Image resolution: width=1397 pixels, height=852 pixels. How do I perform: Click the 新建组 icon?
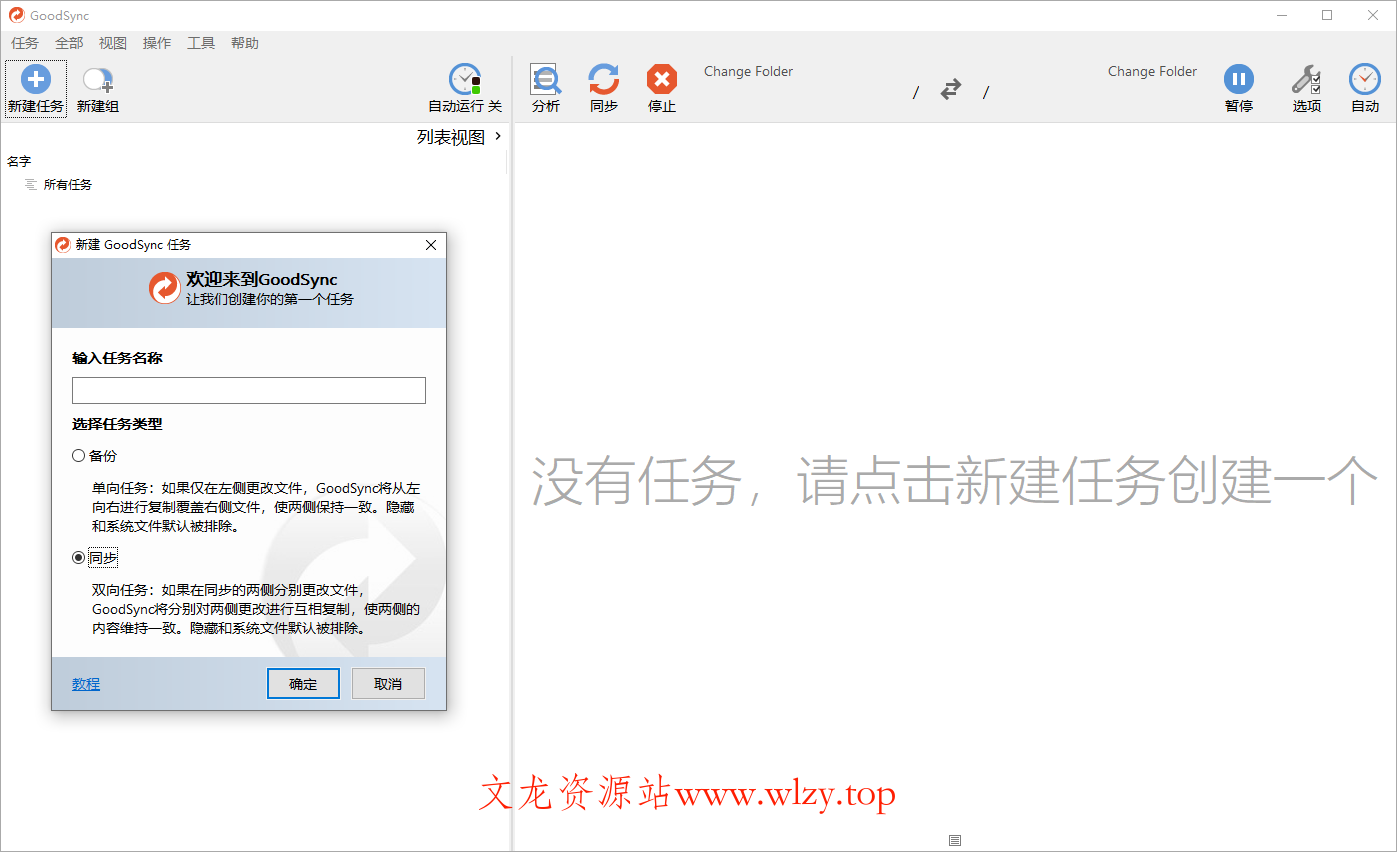[x=97, y=87]
